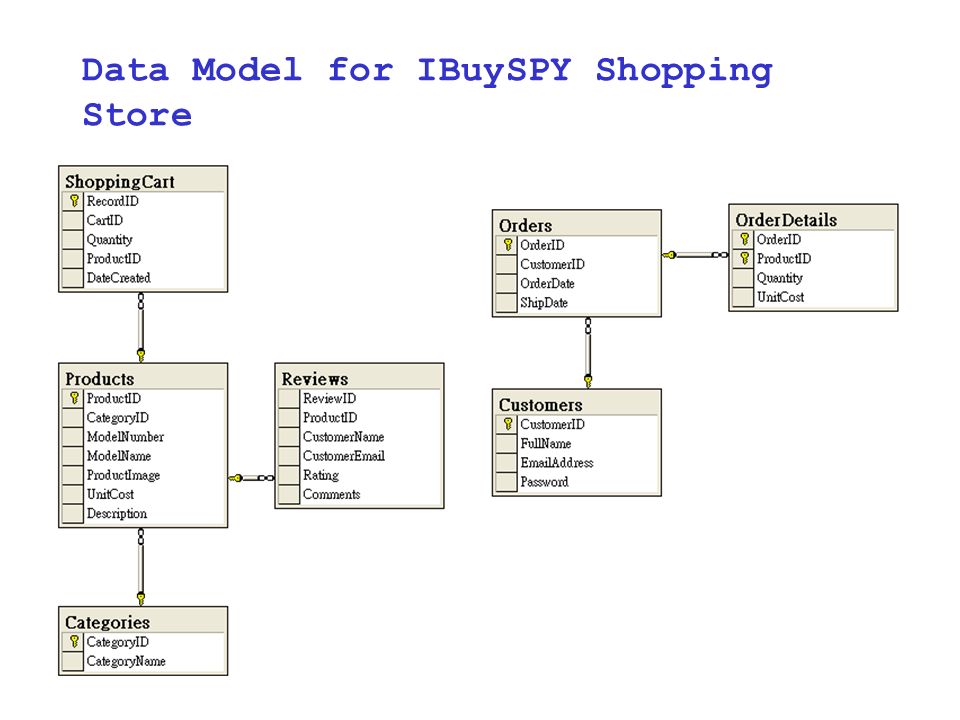Click the row selector box beside CategoryName
This screenshot has width=960, height=720.
72,661
